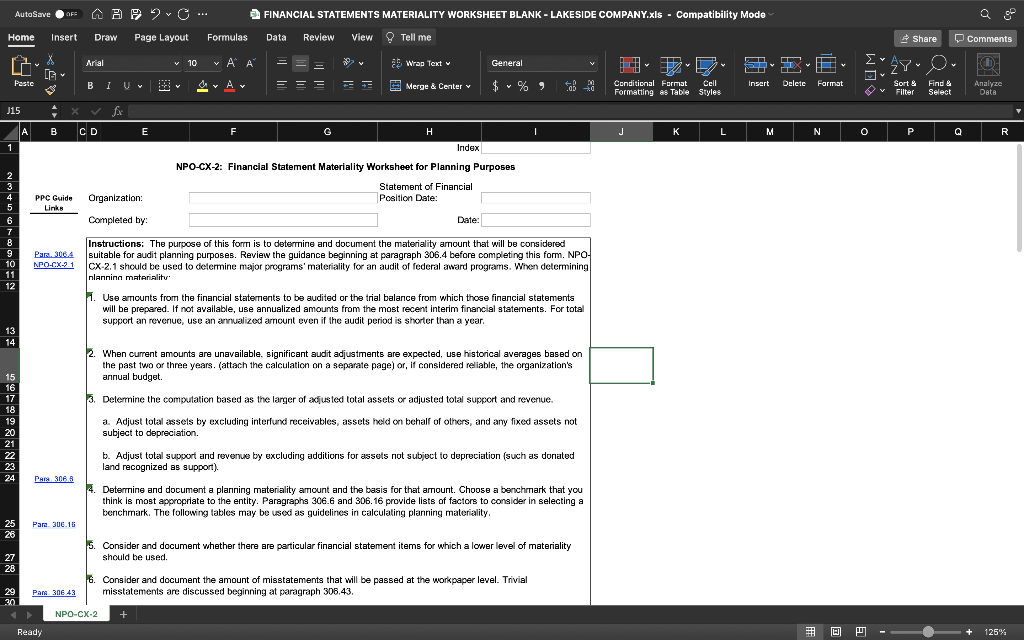
Task: Switch to the Insert ribbon tab
Action: point(64,37)
